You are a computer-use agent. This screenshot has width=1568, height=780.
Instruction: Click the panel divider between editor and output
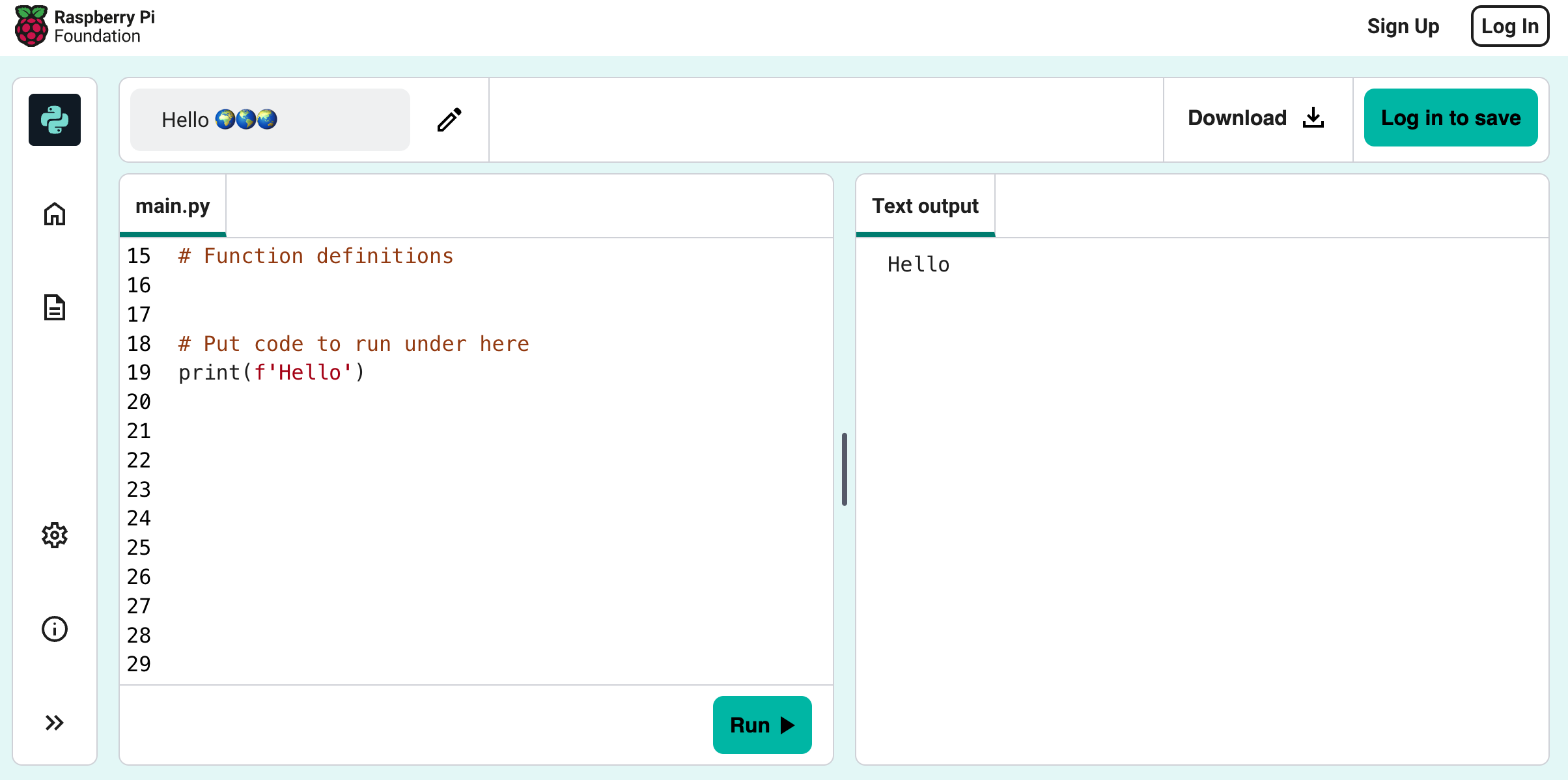(845, 468)
